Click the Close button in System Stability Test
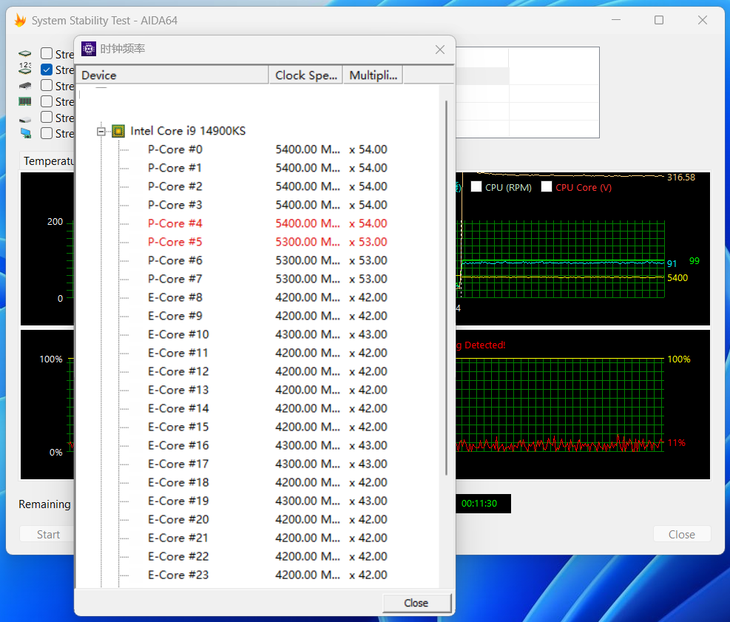The height and width of the screenshot is (622, 730). point(682,534)
